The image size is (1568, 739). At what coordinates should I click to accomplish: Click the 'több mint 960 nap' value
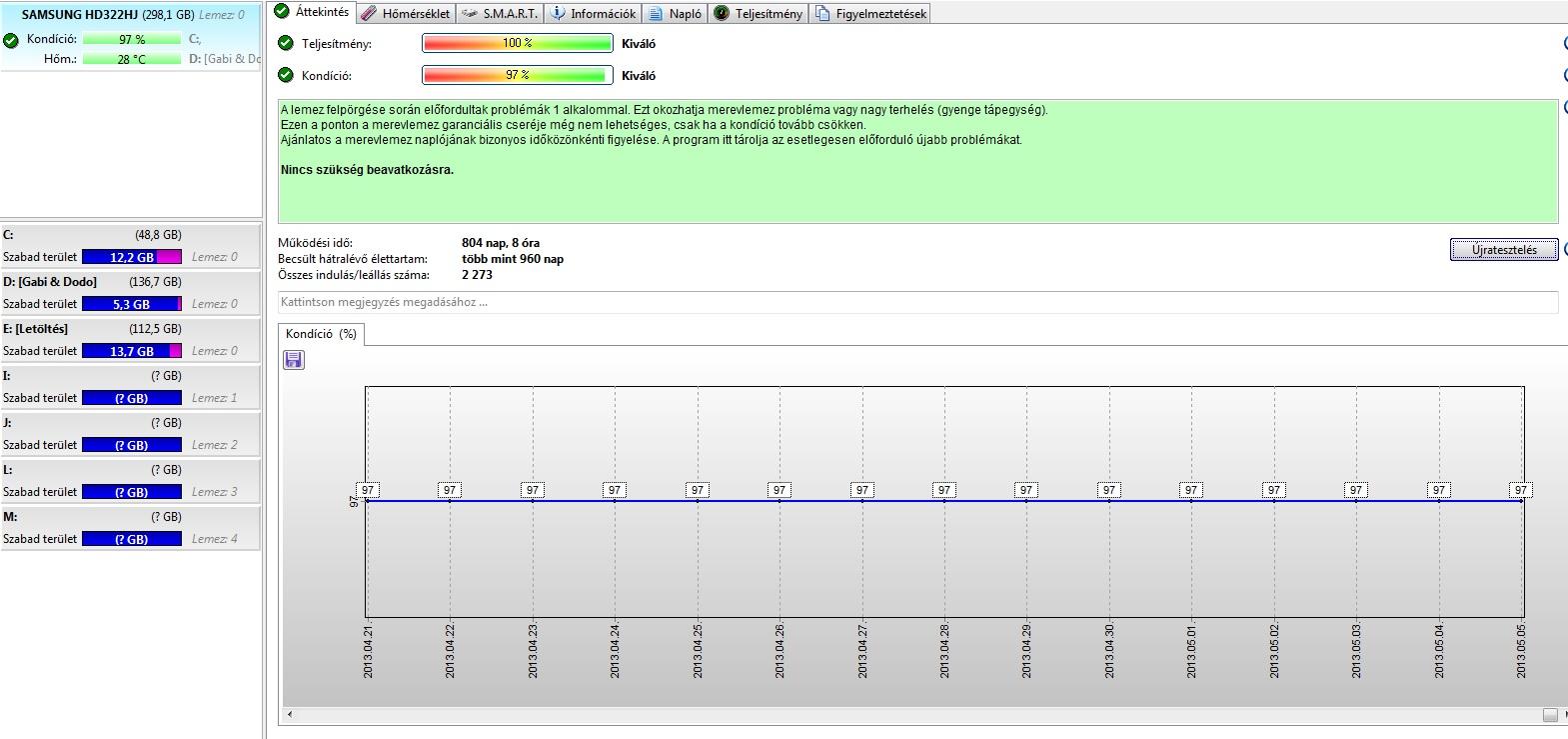pos(513,259)
